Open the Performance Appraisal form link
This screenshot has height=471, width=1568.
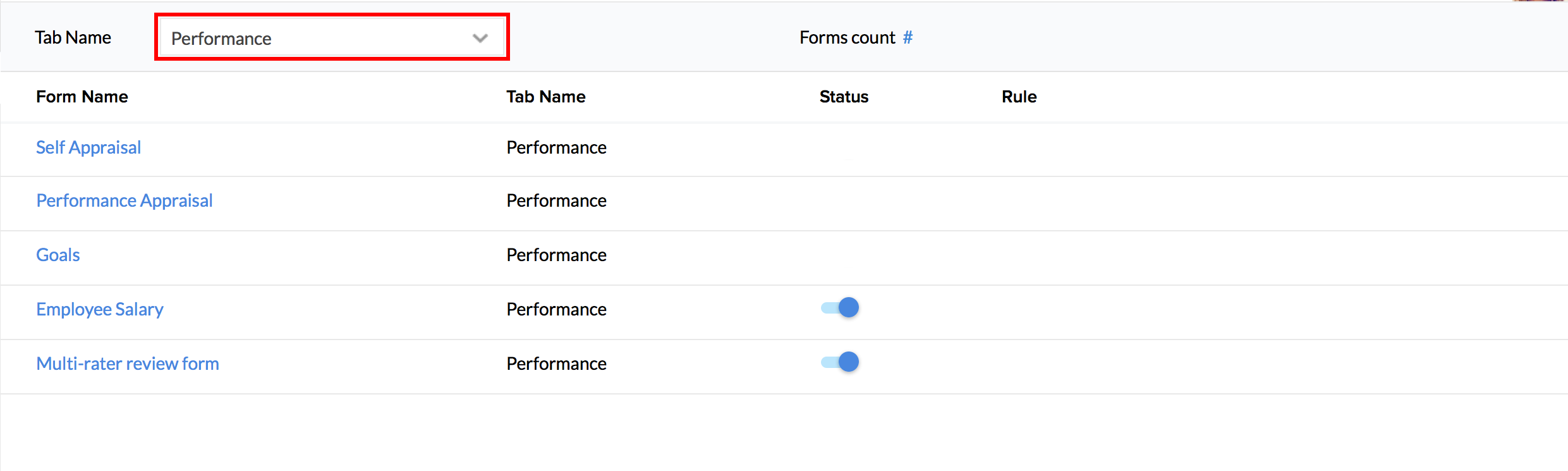125,200
